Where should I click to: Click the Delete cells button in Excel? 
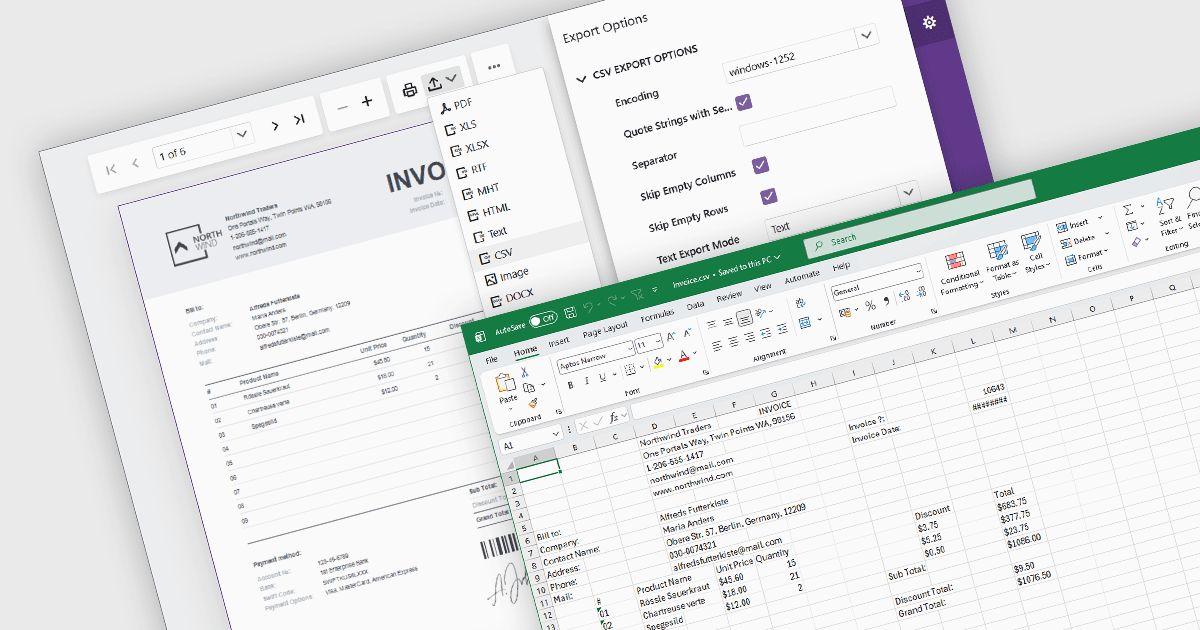click(x=1076, y=241)
